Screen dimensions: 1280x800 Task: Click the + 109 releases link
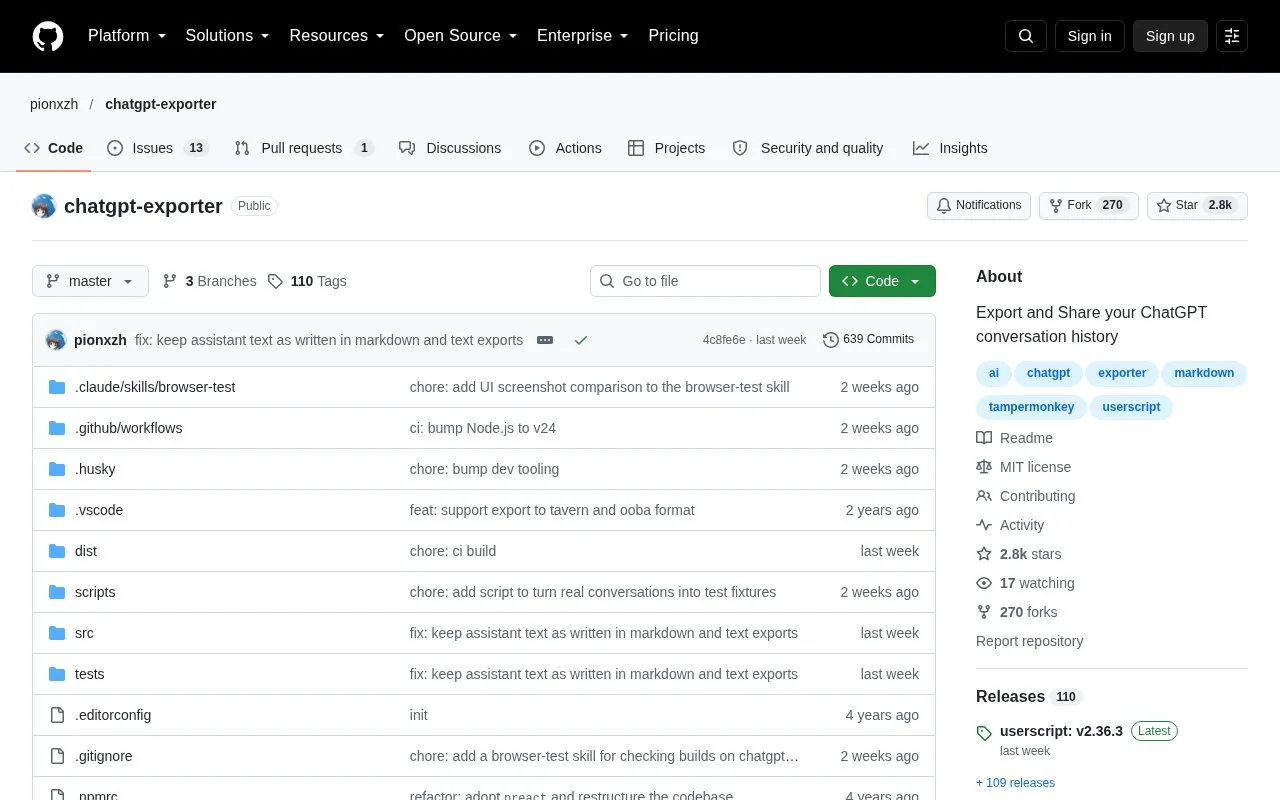pyautogui.click(x=1015, y=783)
